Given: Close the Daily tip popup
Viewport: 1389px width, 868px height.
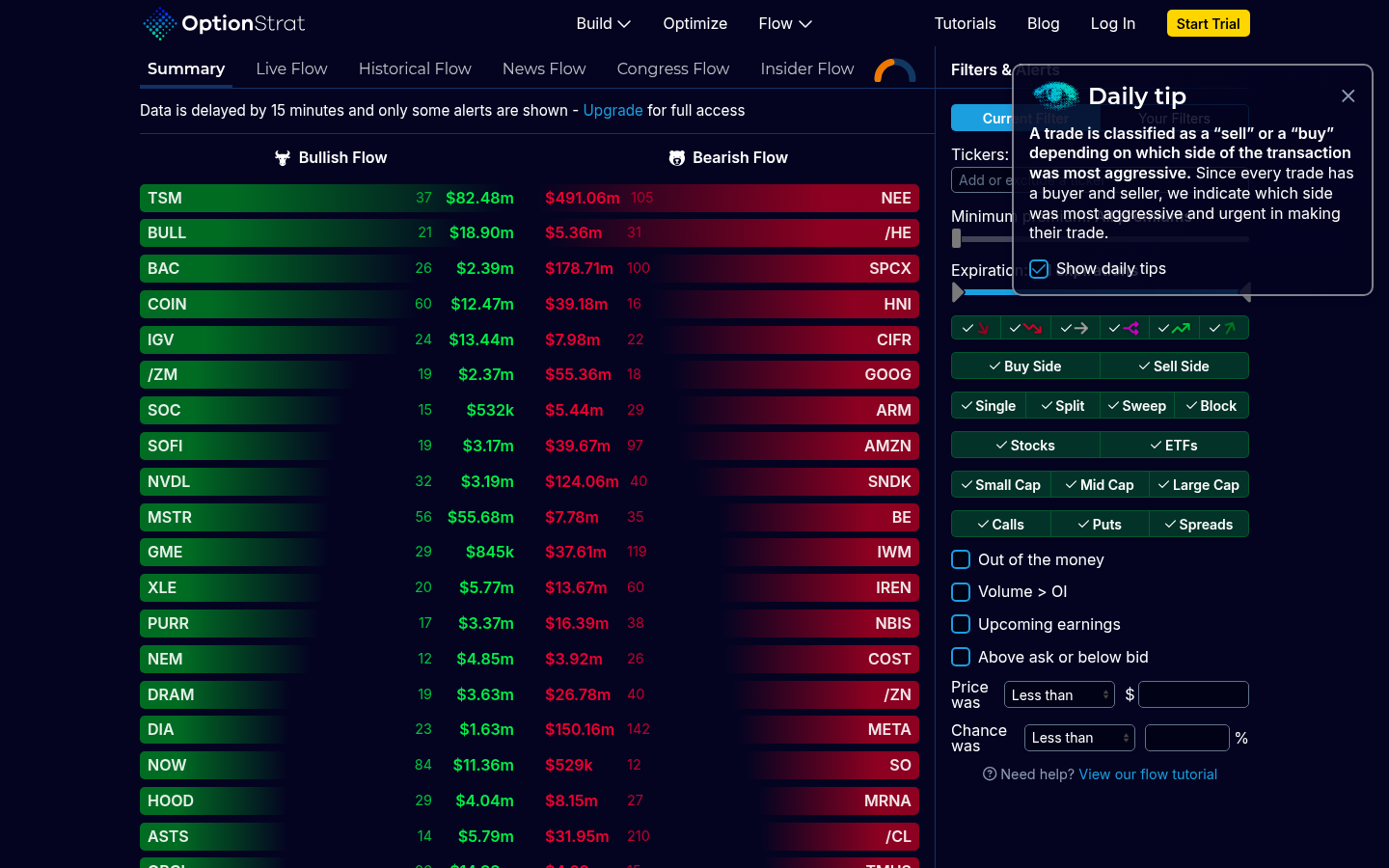Looking at the screenshot, I should 1348,95.
